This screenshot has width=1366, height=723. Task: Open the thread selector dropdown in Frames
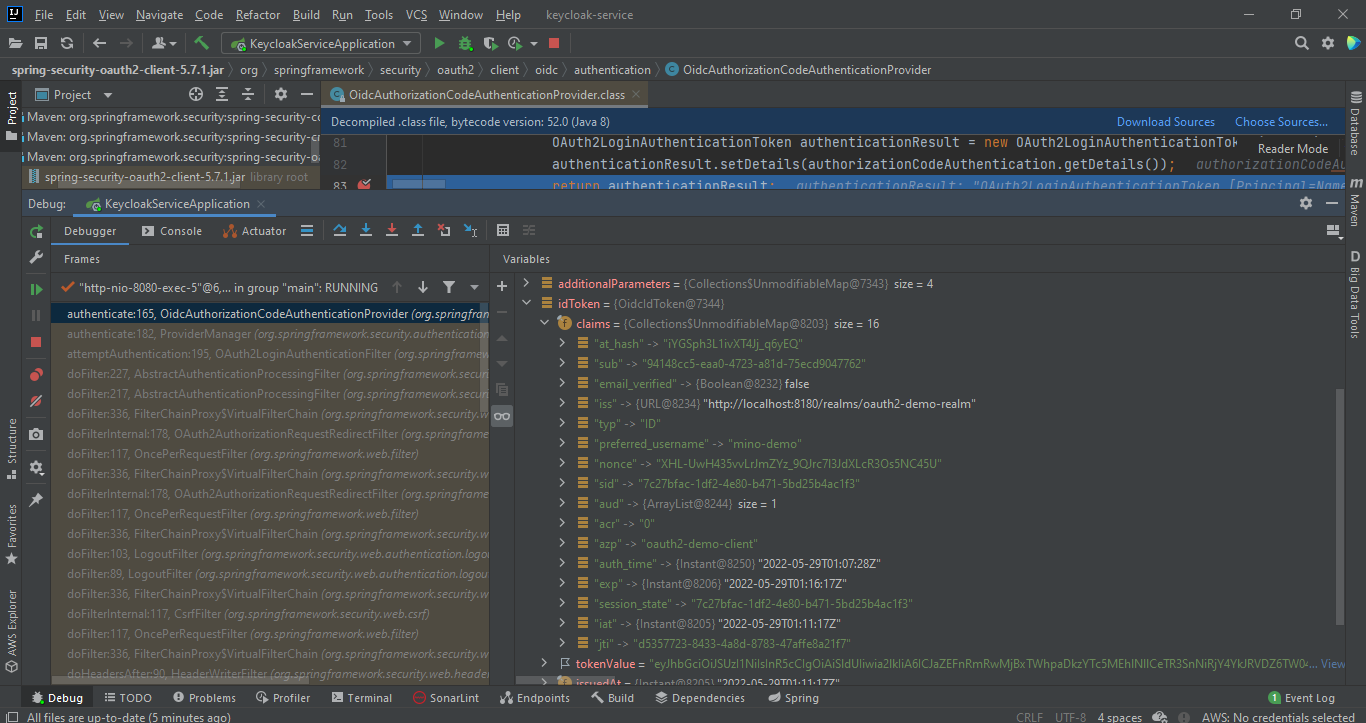tap(474, 287)
